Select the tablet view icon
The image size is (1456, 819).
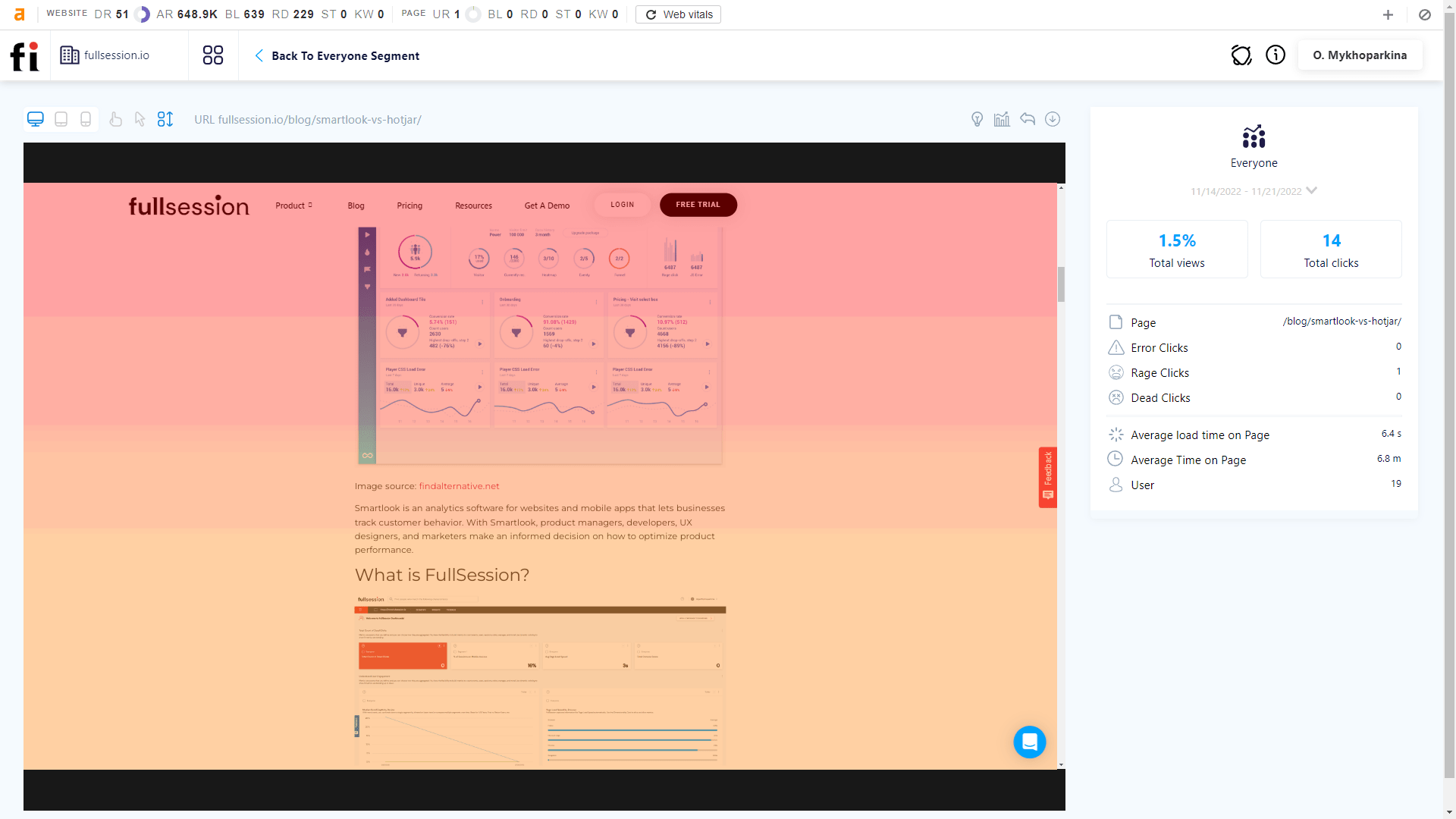tap(60, 119)
